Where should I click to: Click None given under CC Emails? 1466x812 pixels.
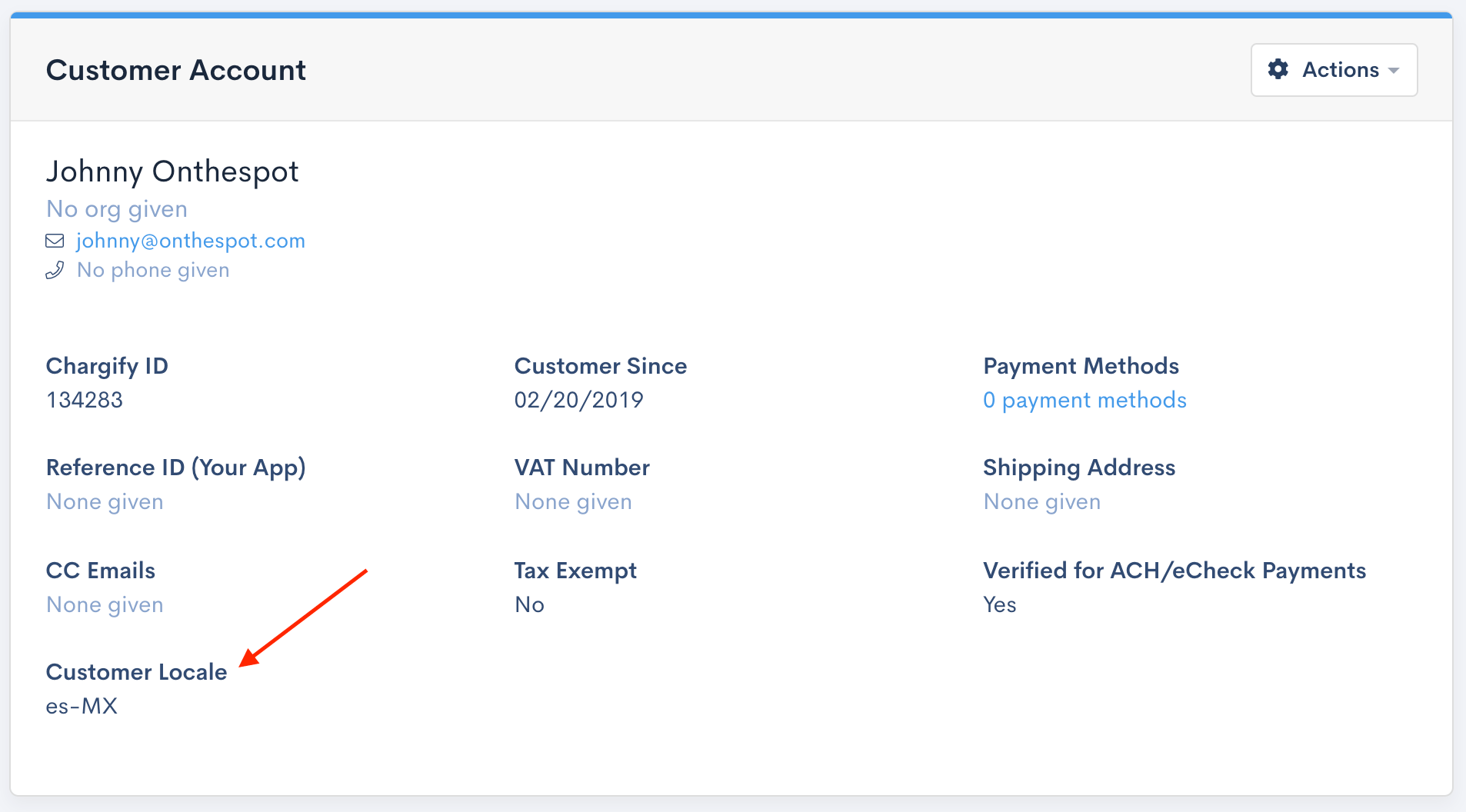click(x=105, y=604)
